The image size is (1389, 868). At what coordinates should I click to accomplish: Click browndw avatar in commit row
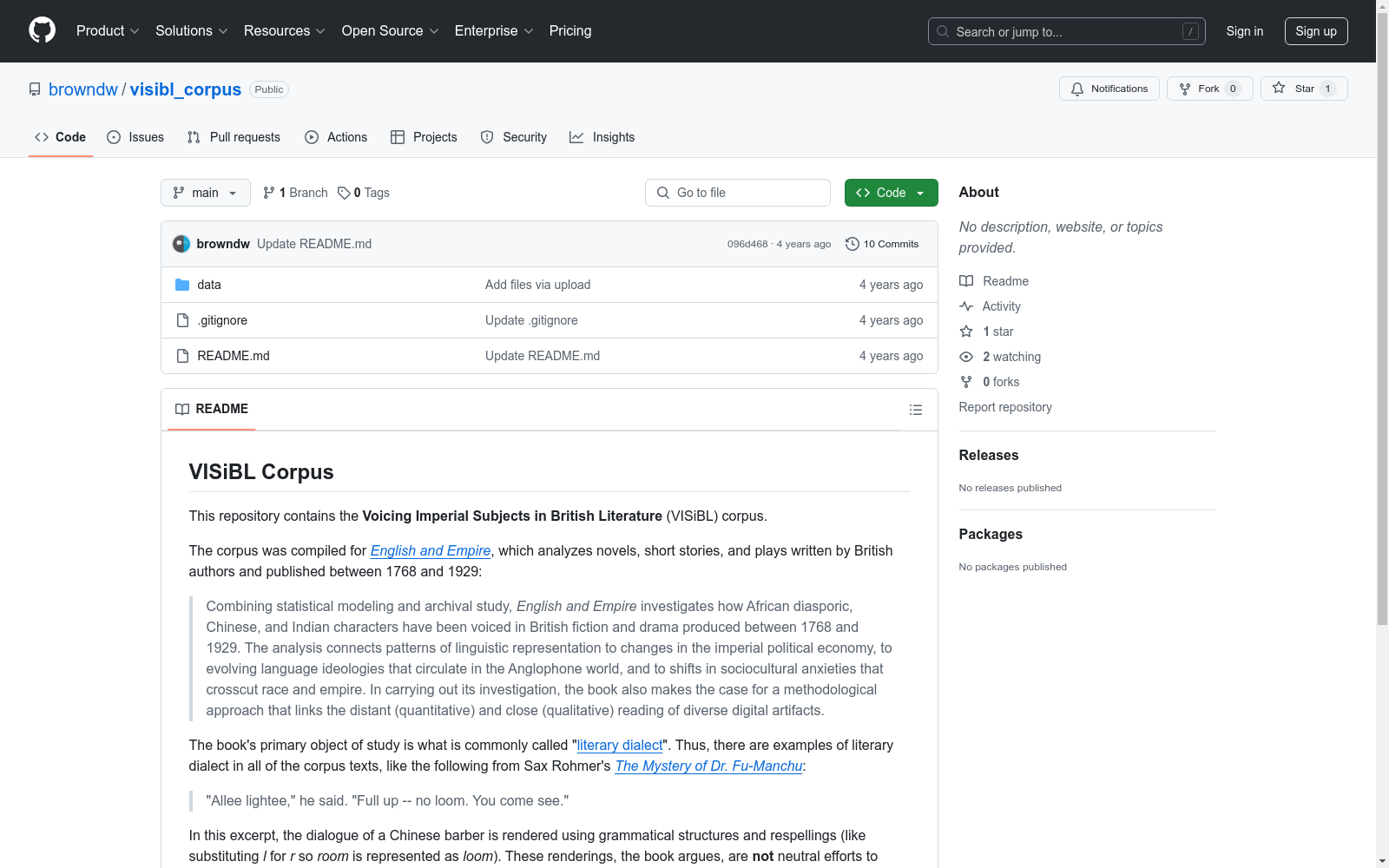tap(181, 244)
